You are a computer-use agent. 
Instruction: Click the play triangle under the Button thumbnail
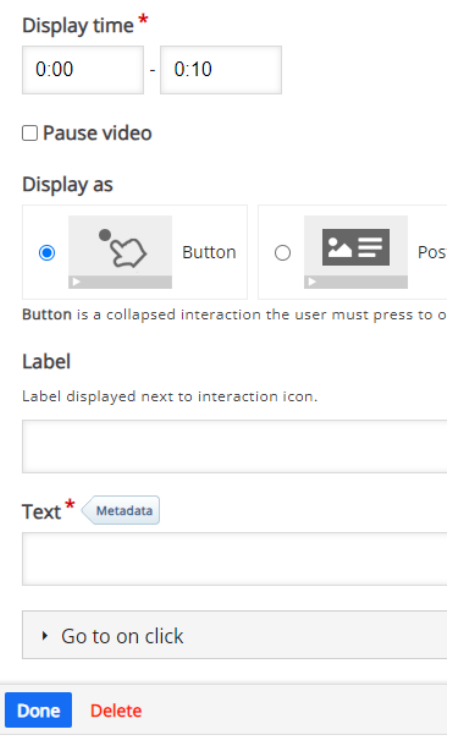click(76, 282)
